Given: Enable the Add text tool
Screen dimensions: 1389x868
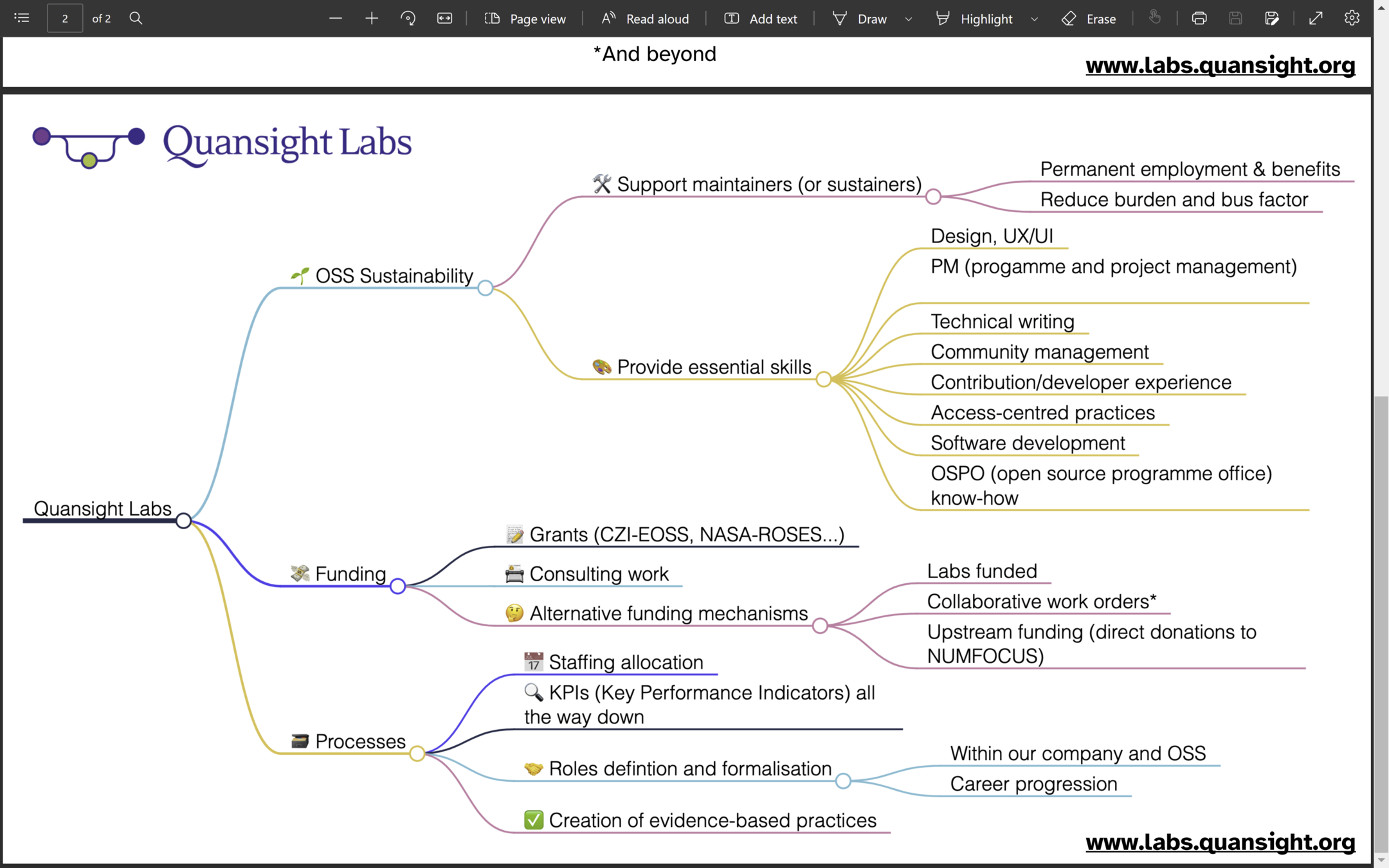Looking at the screenshot, I should [761, 19].
